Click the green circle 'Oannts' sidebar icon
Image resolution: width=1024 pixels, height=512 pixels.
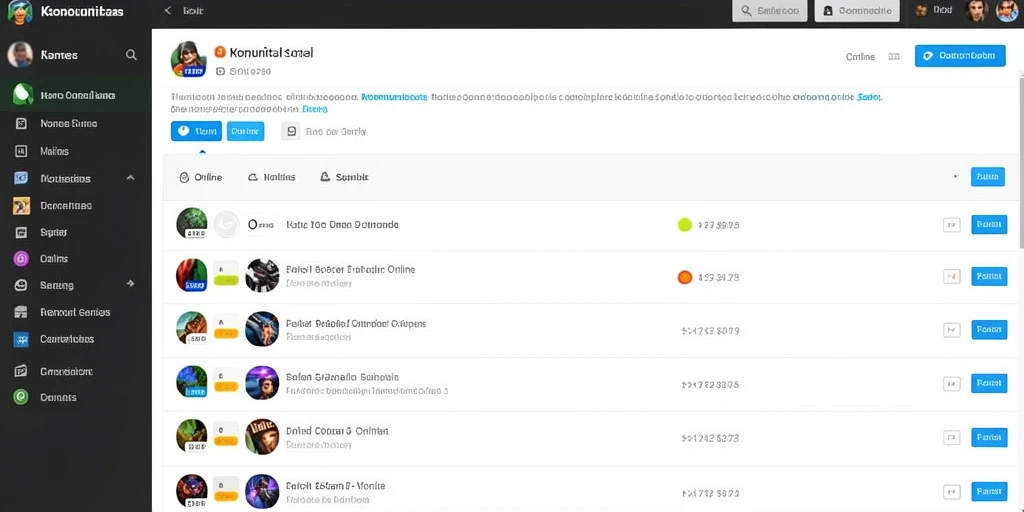pos(21,397)
